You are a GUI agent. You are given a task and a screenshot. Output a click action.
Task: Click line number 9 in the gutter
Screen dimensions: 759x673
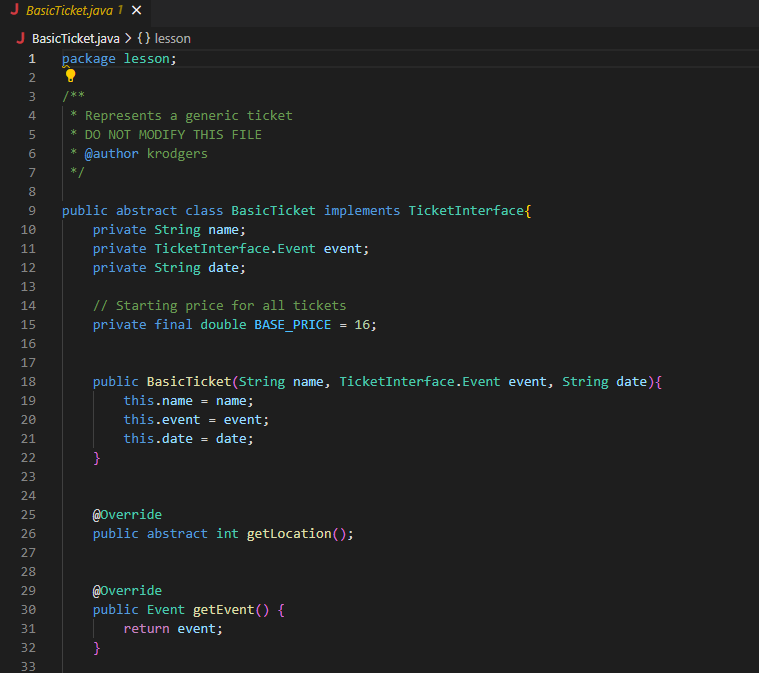[32, 211]
